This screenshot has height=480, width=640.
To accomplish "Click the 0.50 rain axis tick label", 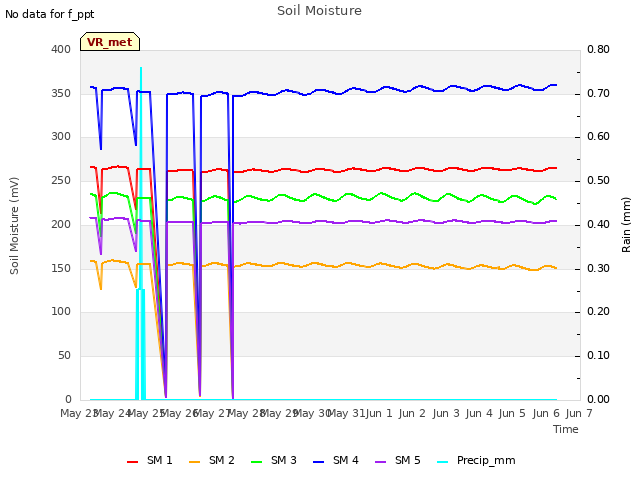I will point(598,180).
